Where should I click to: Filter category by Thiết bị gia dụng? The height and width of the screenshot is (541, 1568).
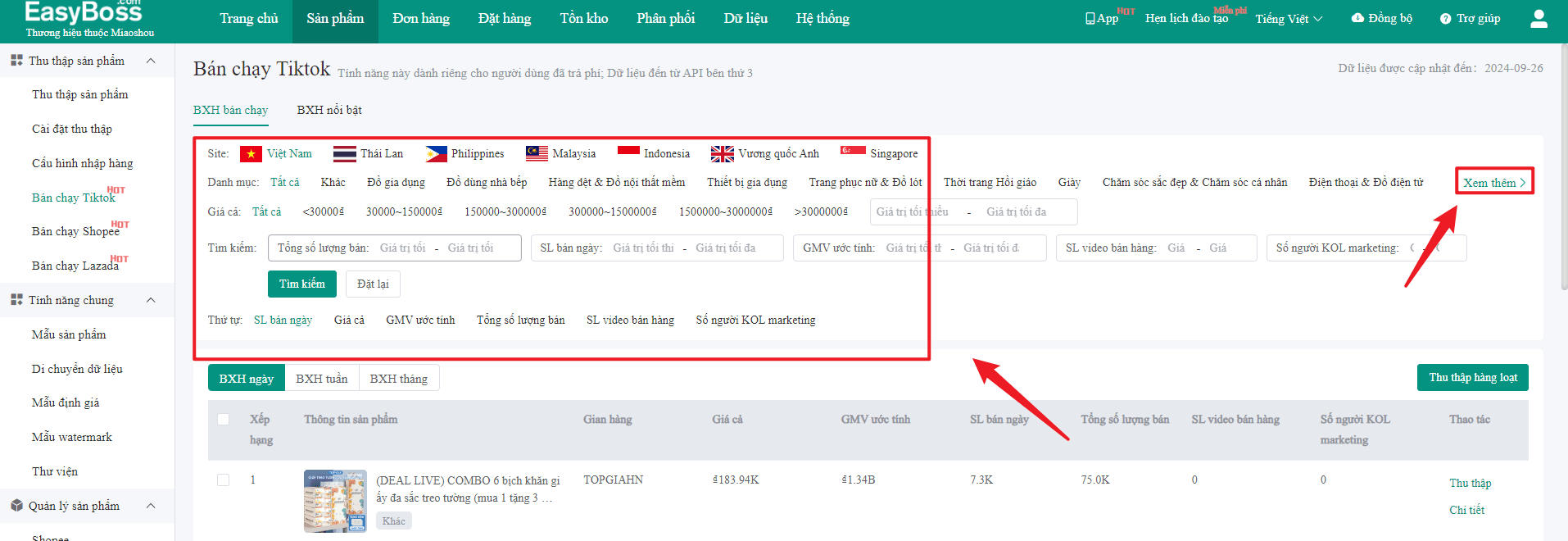[x=747, y=182]
